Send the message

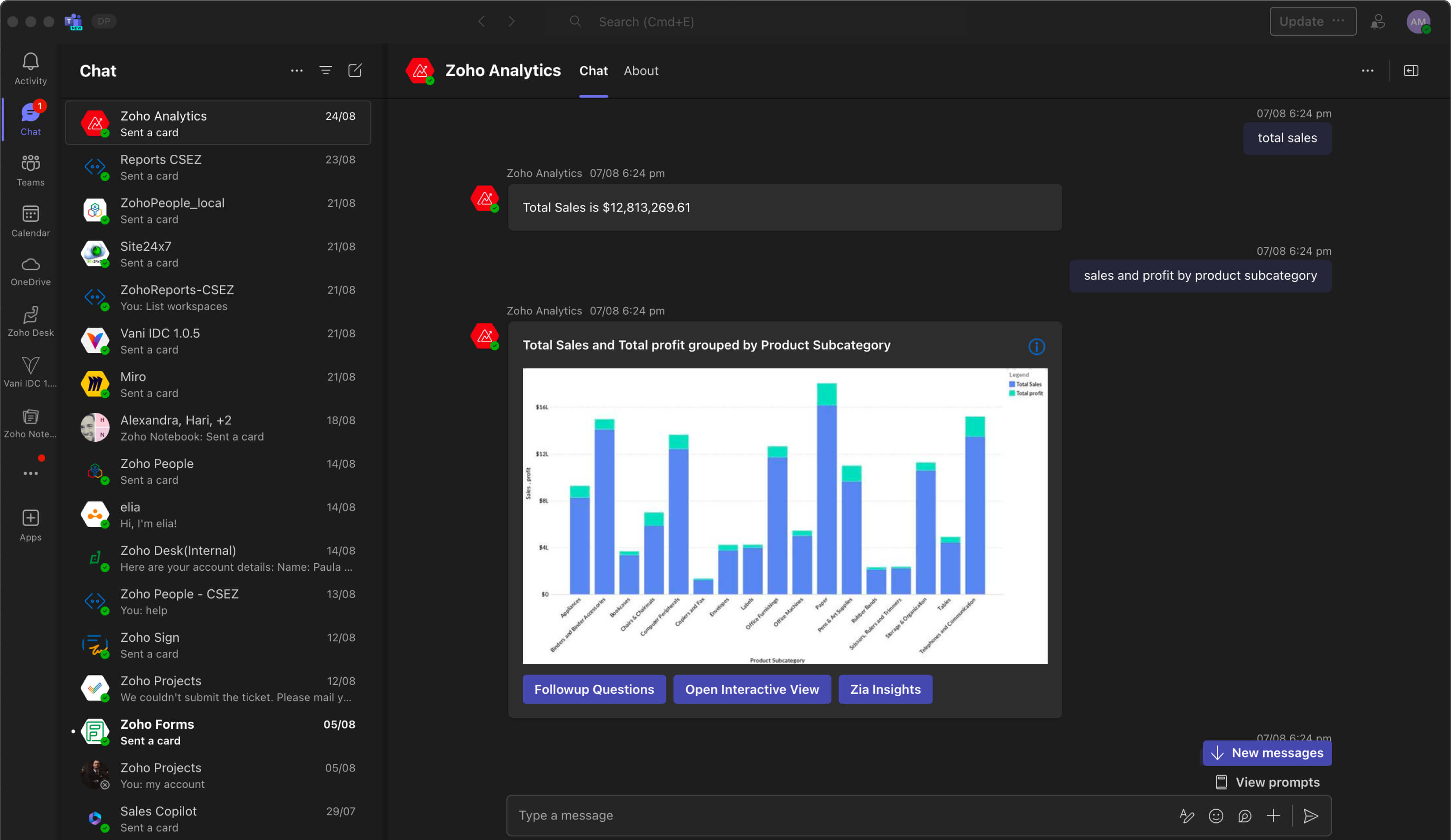coord(1311,815)
